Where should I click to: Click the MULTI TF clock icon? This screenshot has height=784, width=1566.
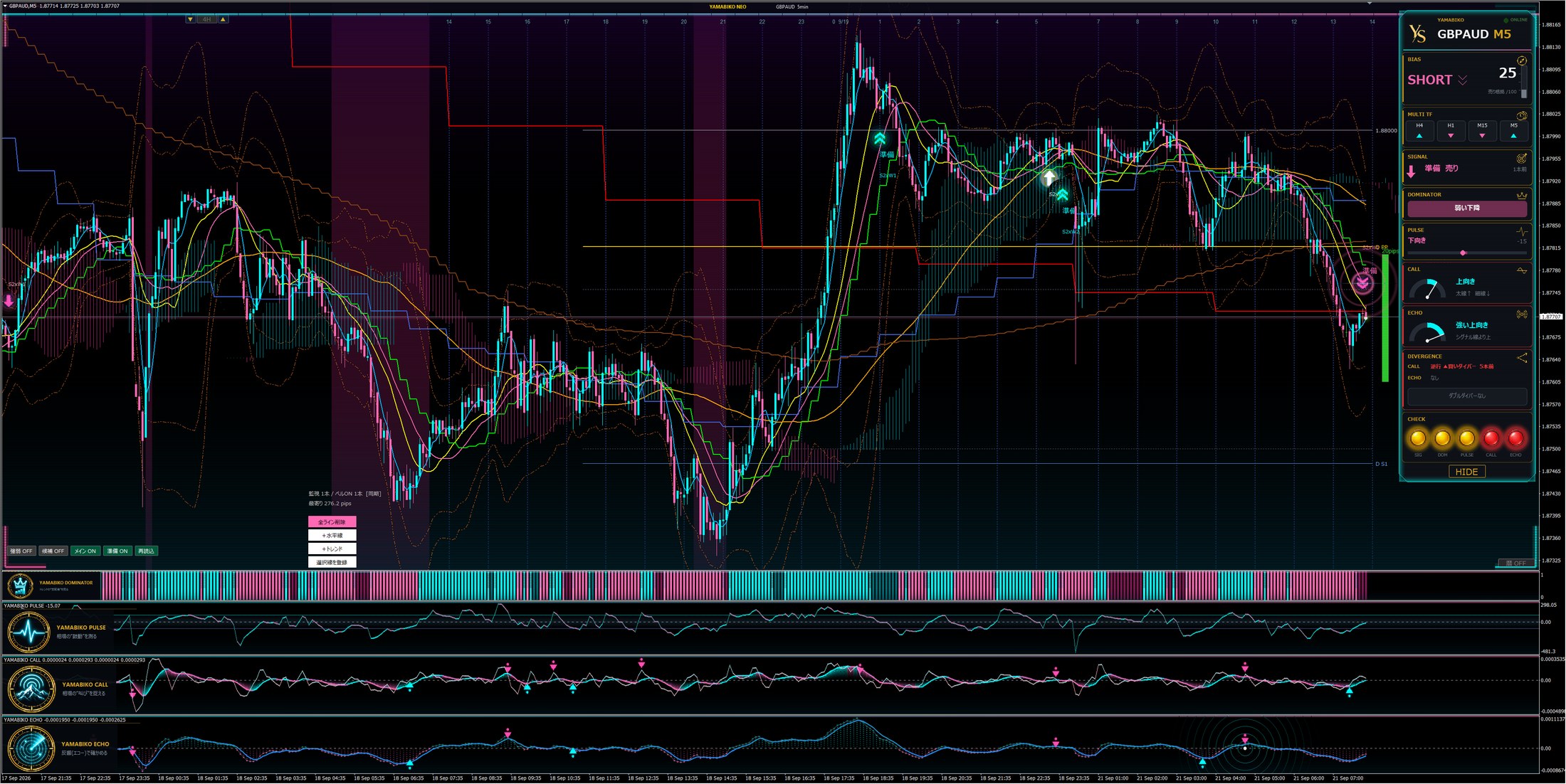(x=1522, y=115)
